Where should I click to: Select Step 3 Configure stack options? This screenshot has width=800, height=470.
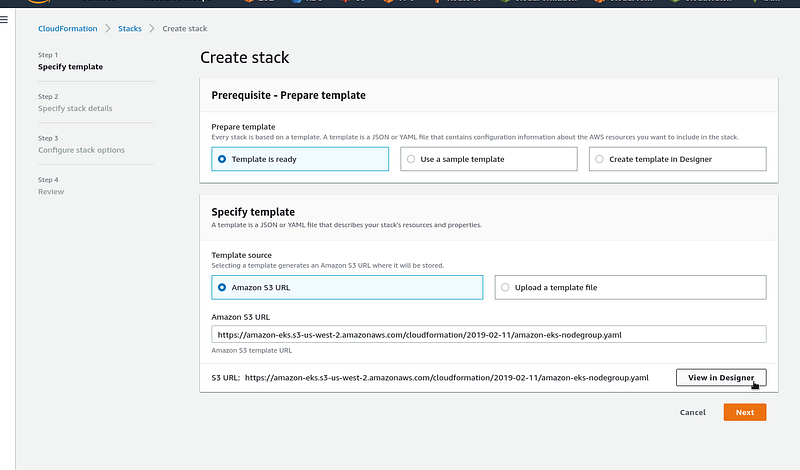pyautogui.click(x=81, y=150)
